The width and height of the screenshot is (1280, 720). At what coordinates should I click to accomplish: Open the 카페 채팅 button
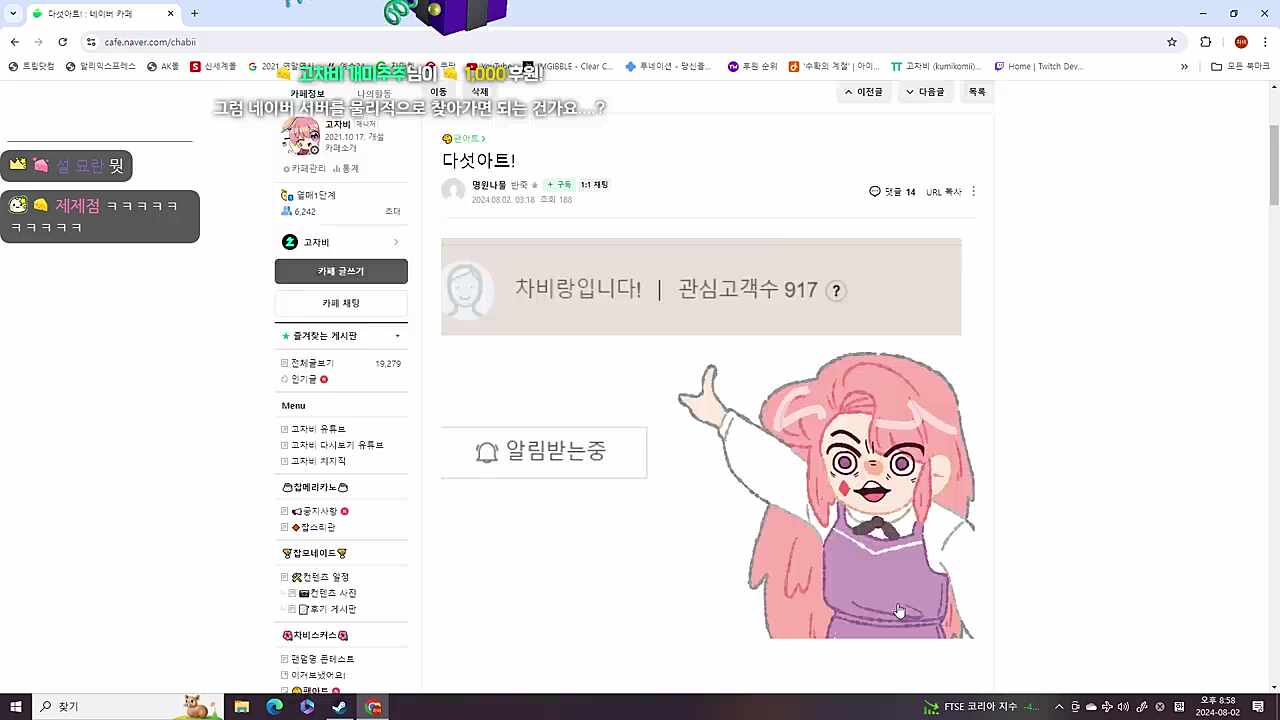pos(341,303)
